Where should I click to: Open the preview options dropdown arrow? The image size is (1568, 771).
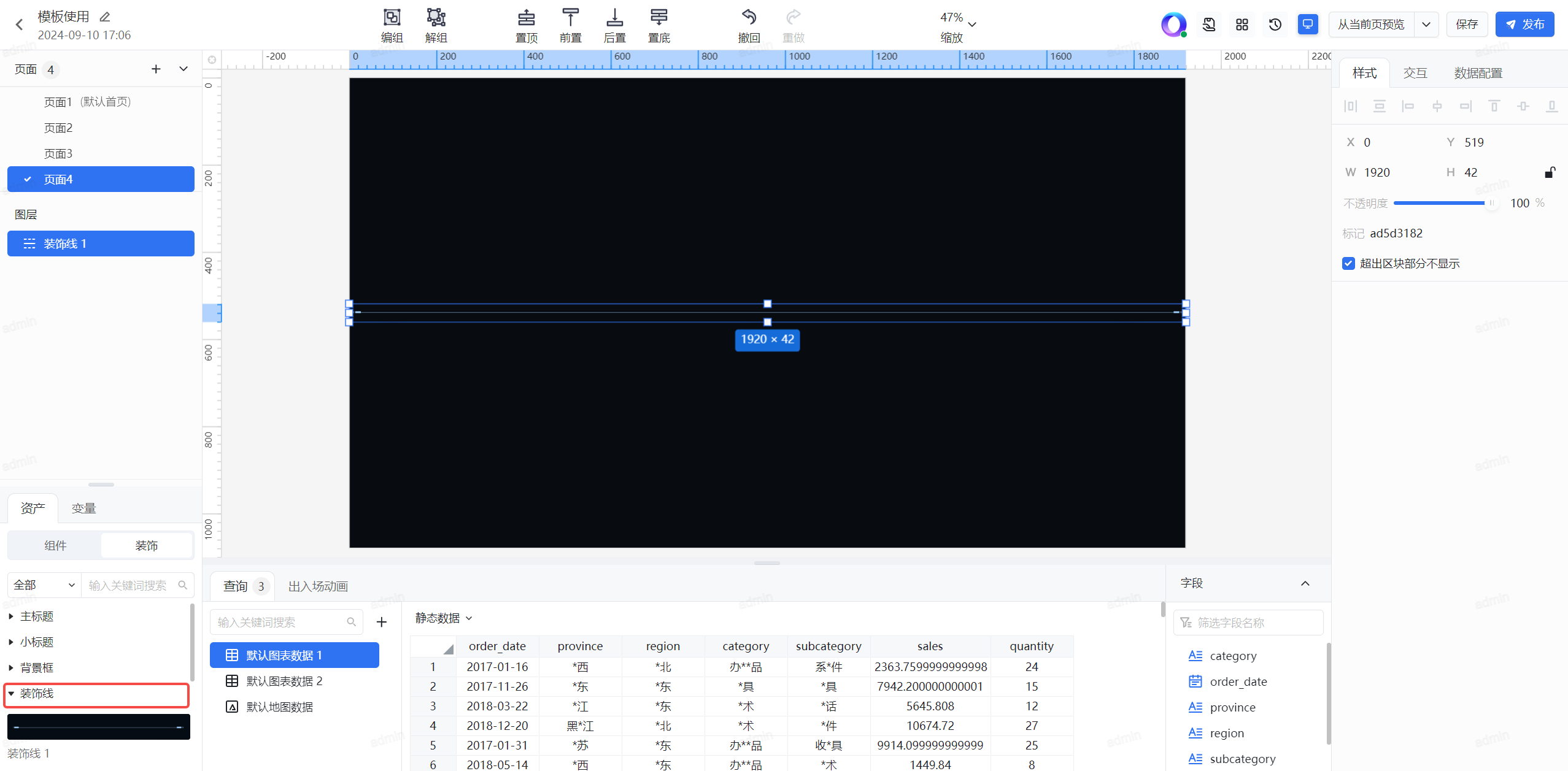click(1426, 25)
